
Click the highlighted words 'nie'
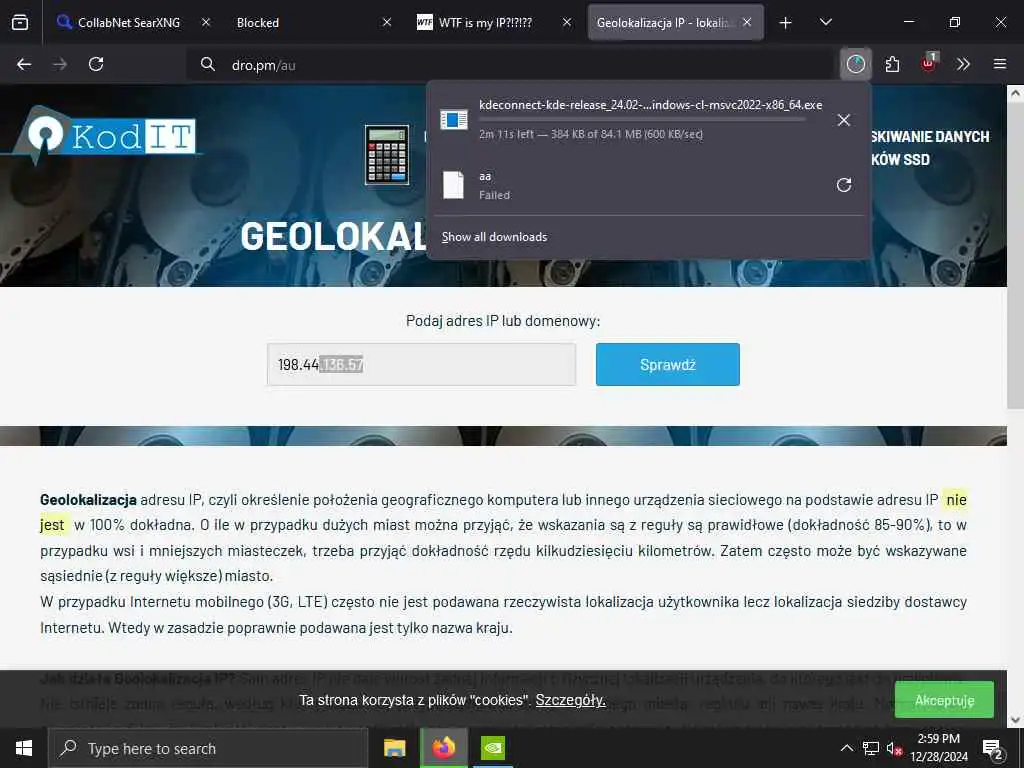pos(956,500)
